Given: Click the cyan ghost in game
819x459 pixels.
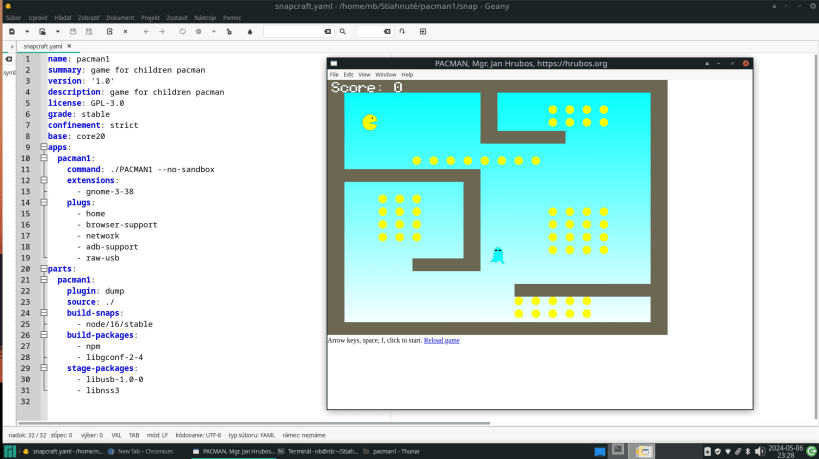Looking at the screenshot, I should point(497,255).
